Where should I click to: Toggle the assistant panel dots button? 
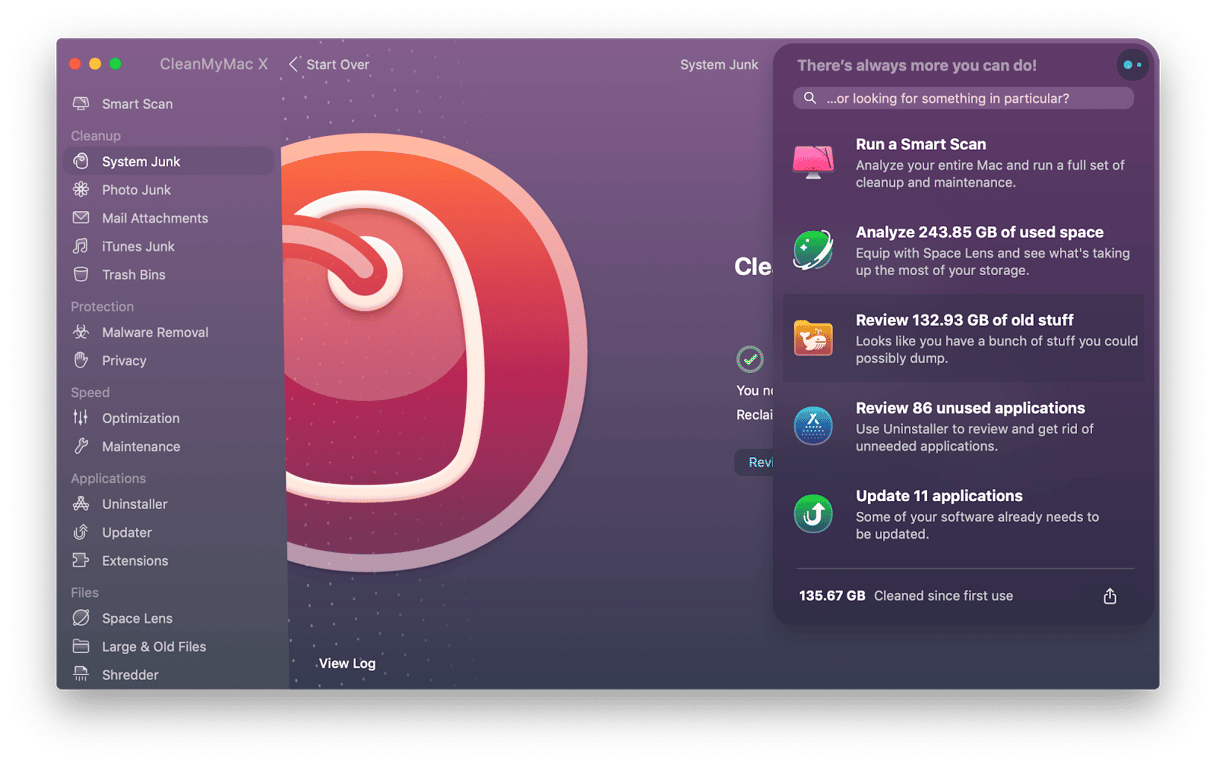point(1132,65)
